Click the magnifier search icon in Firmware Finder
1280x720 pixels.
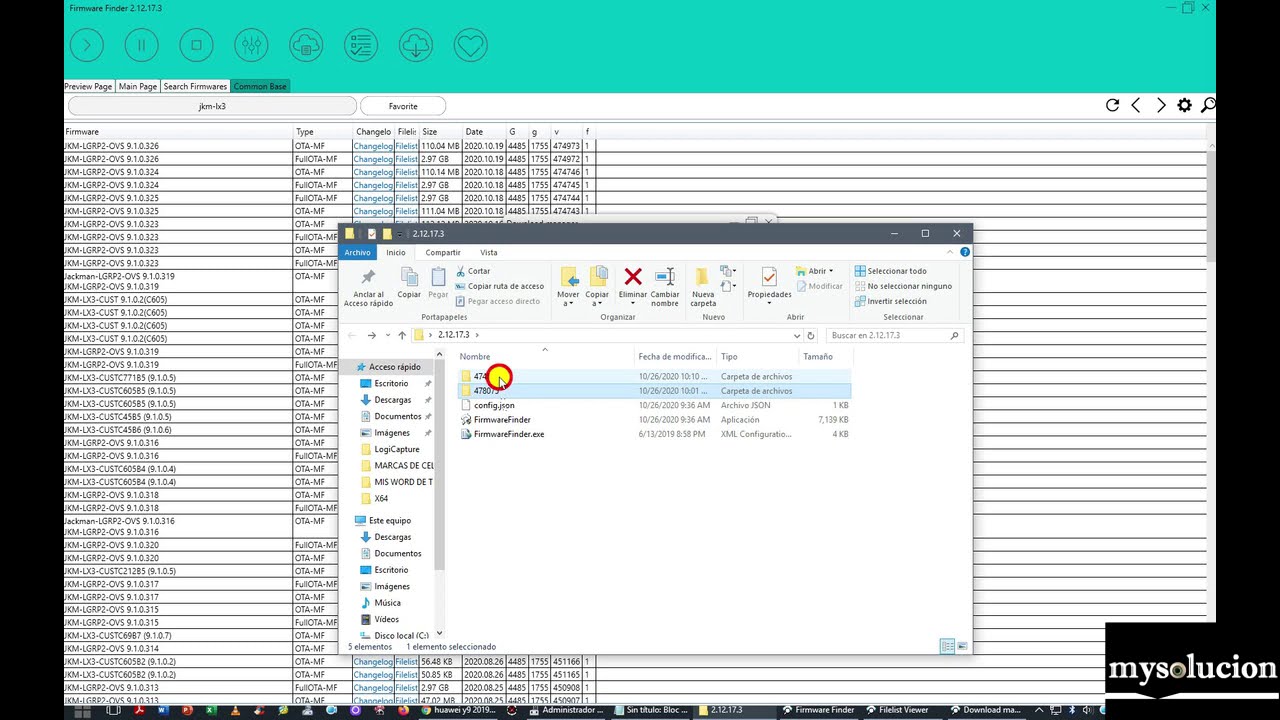(x=1208, y=105)
